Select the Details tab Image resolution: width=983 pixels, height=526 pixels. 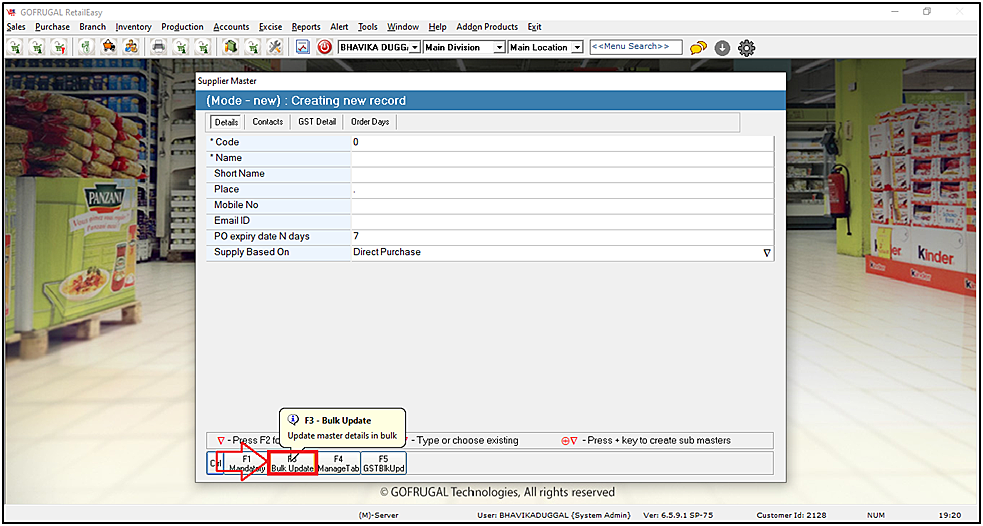click(226, 122)
